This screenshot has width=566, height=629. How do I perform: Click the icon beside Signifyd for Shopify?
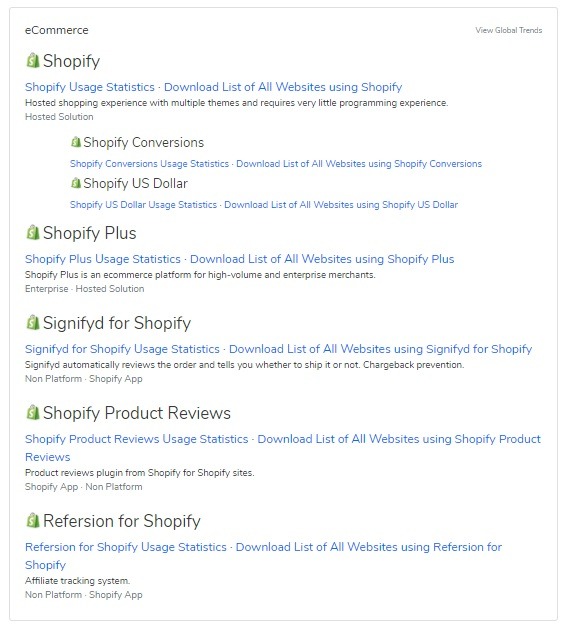32,323
